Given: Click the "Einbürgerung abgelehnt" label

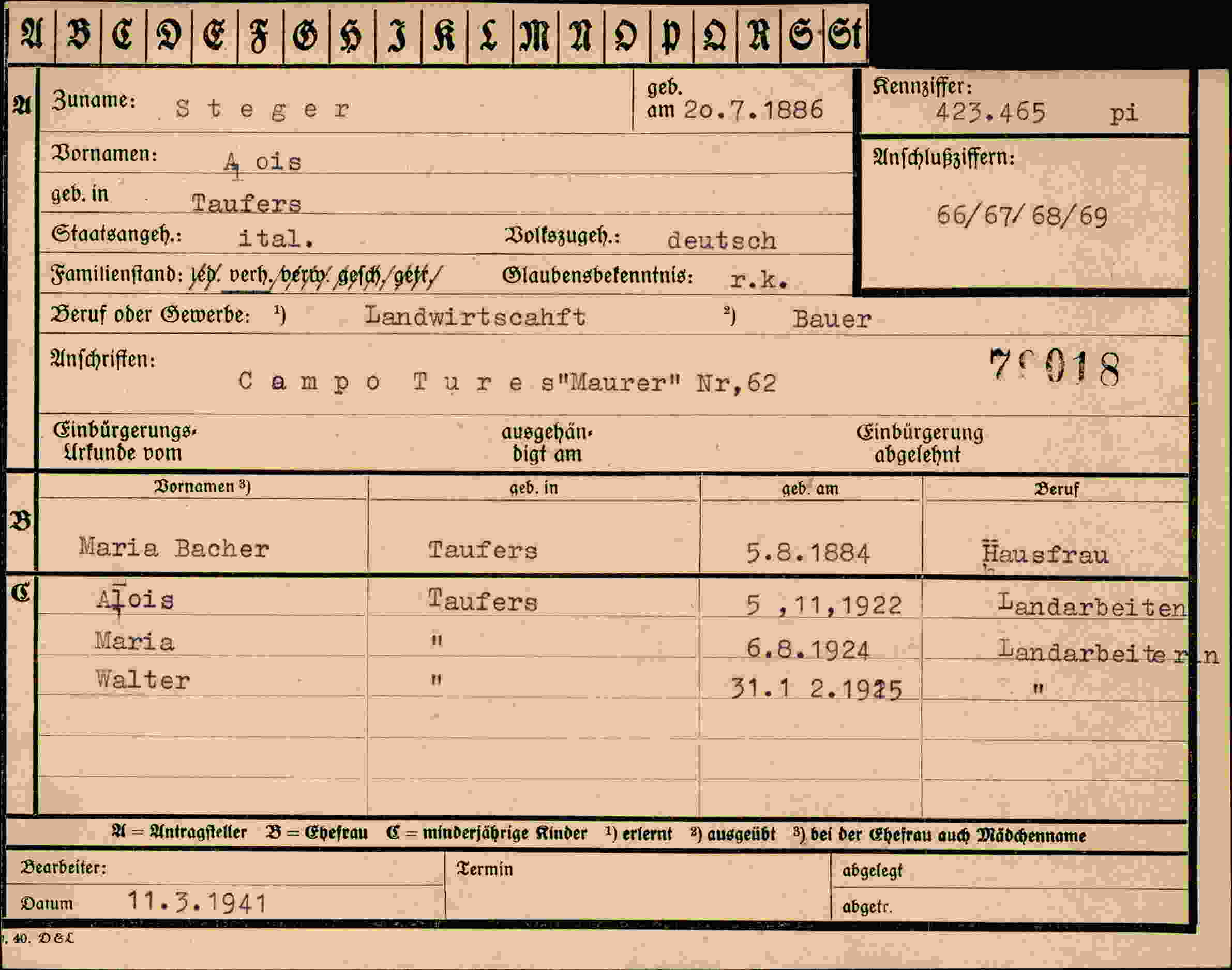Looking at the screenshot, I should pyautogui.click(x=920, y=443).
